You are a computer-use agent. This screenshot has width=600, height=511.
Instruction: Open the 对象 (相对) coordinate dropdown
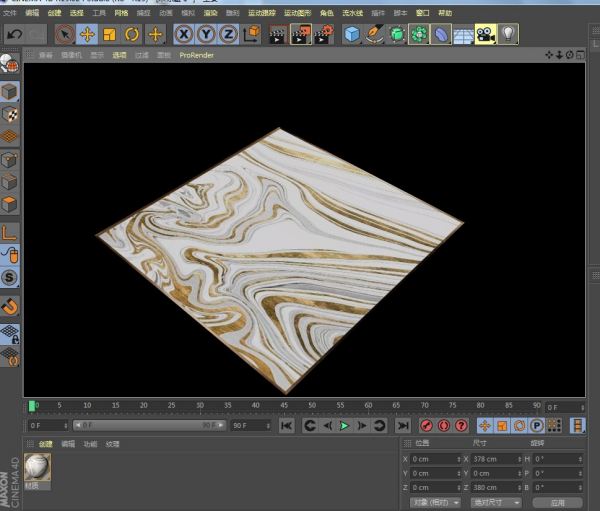[x=435, y=502]
